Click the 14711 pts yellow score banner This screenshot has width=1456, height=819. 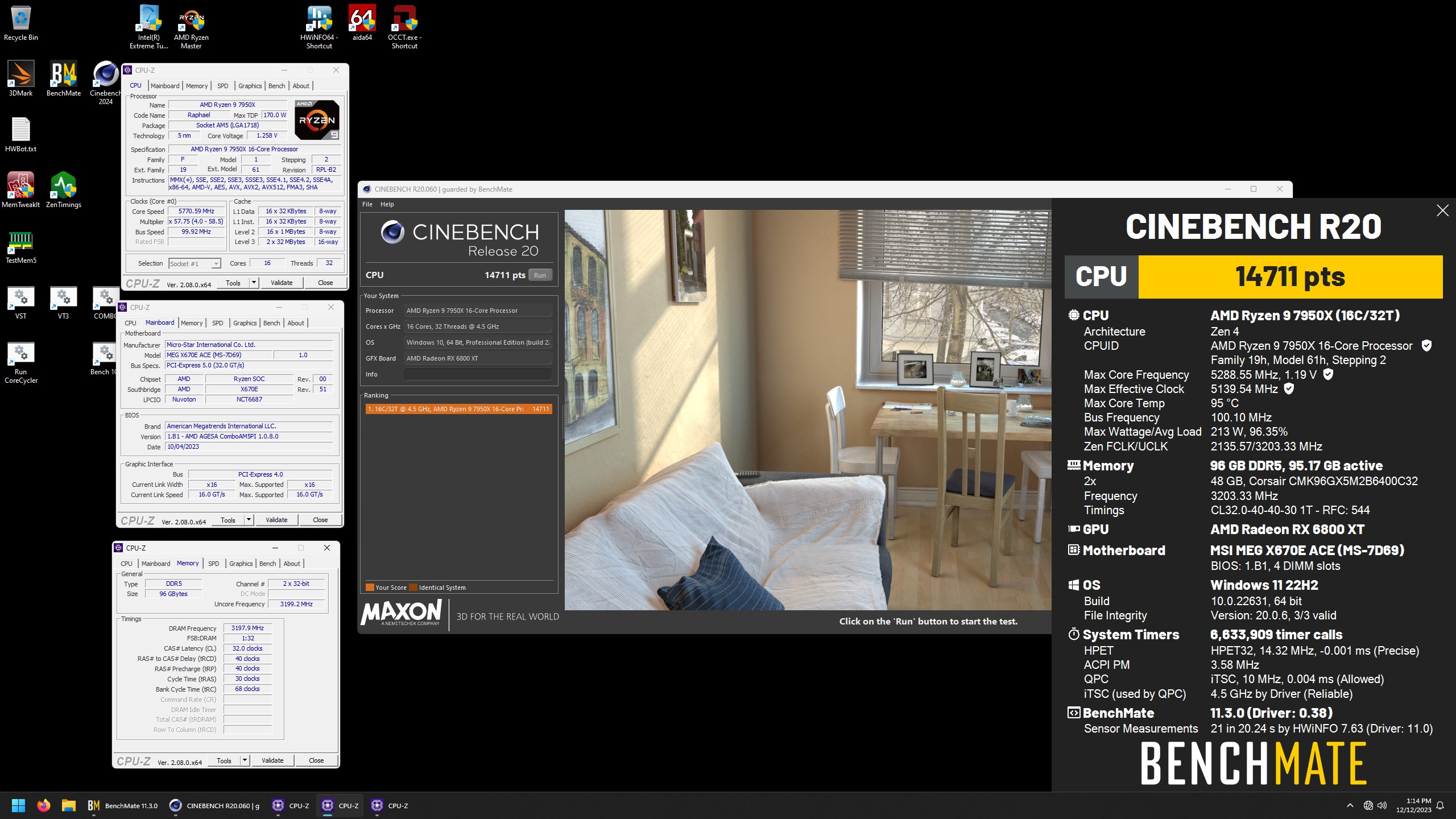1290,277
